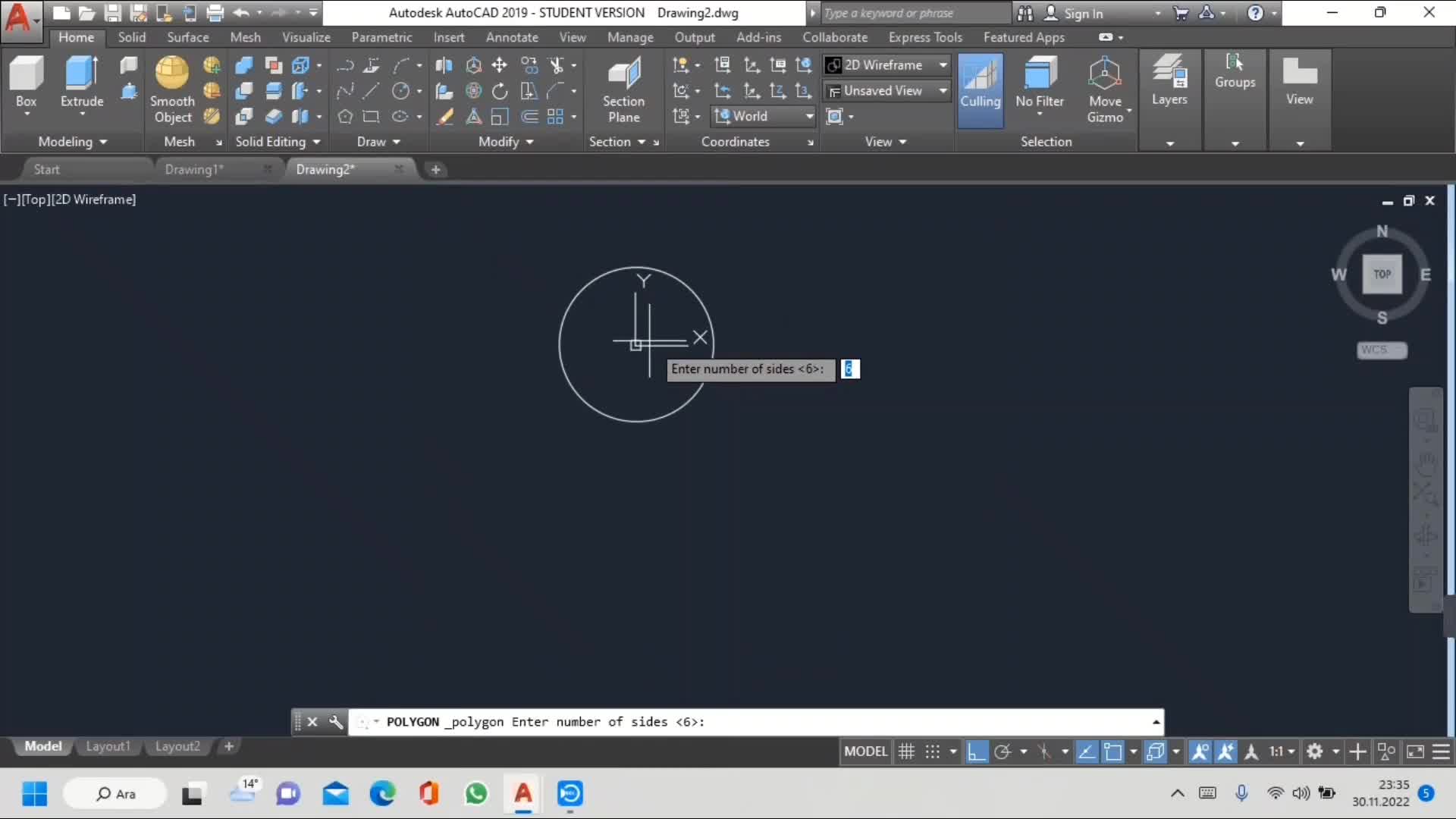The width and height of the screenshot is (1456, 819).
Task: Toggle snap mode in status bar
Action: (933, 752)
